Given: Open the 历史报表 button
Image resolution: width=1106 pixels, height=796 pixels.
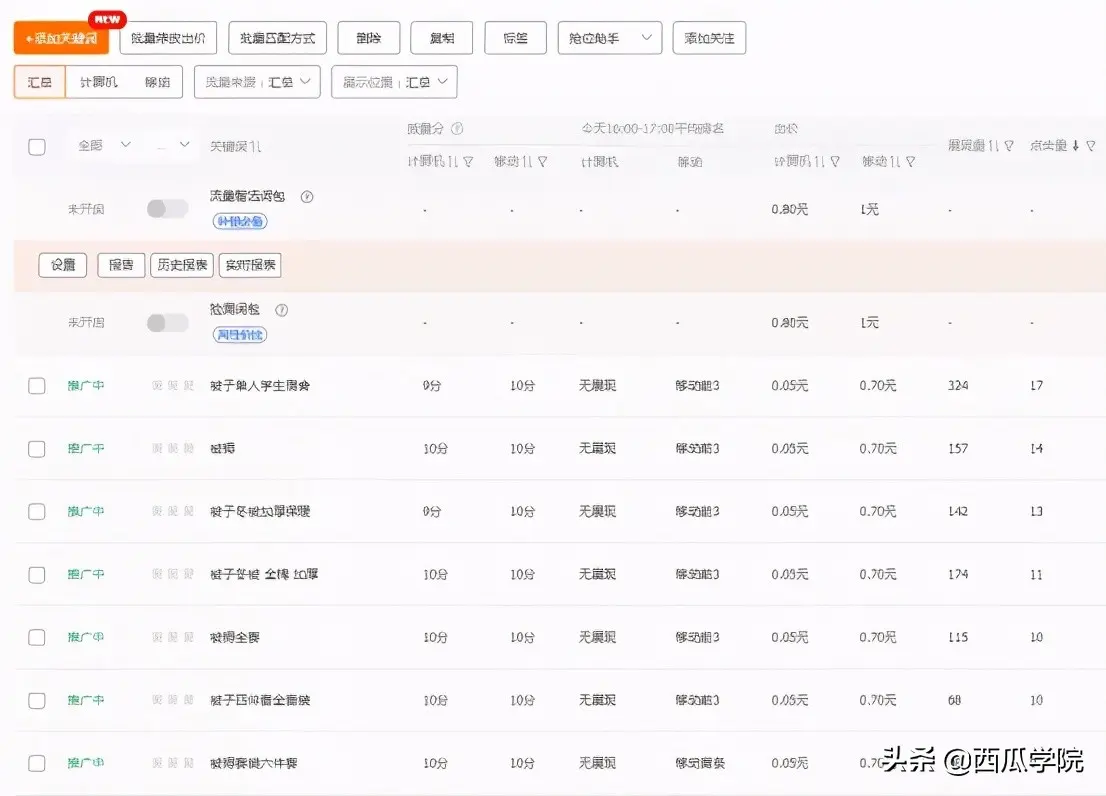Looking at the screenshot, I should click(x=182, y=265).
